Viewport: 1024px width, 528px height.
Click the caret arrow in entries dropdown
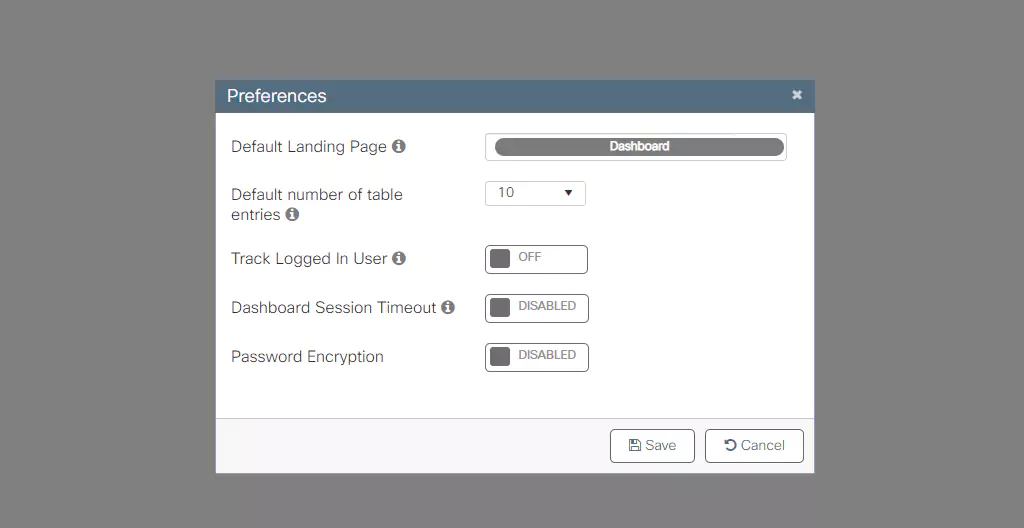(568, 193)
